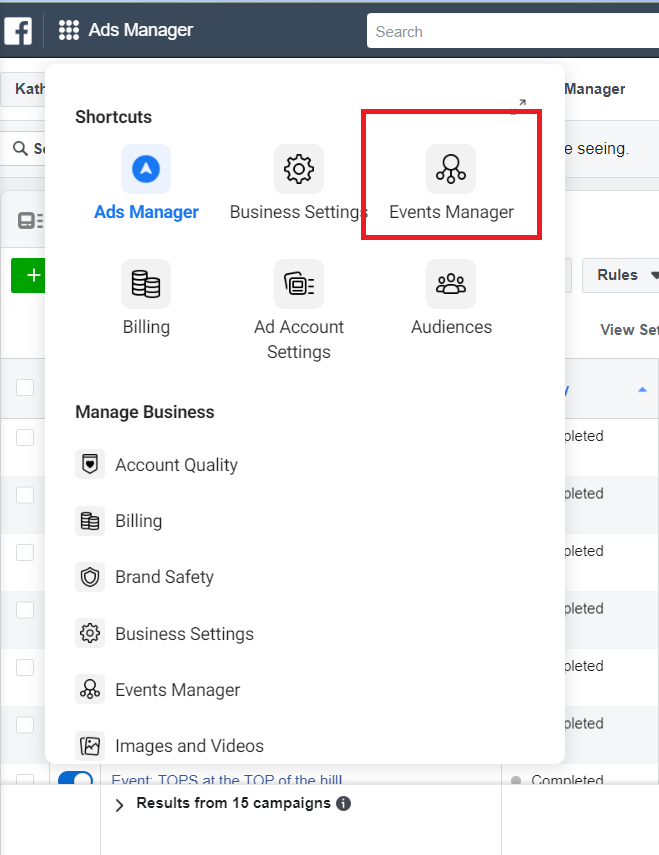The height and width of the screenshot is (855, 659).
Task: Open the Events Manager shortcut icon
Action: (x=451, y=169)
